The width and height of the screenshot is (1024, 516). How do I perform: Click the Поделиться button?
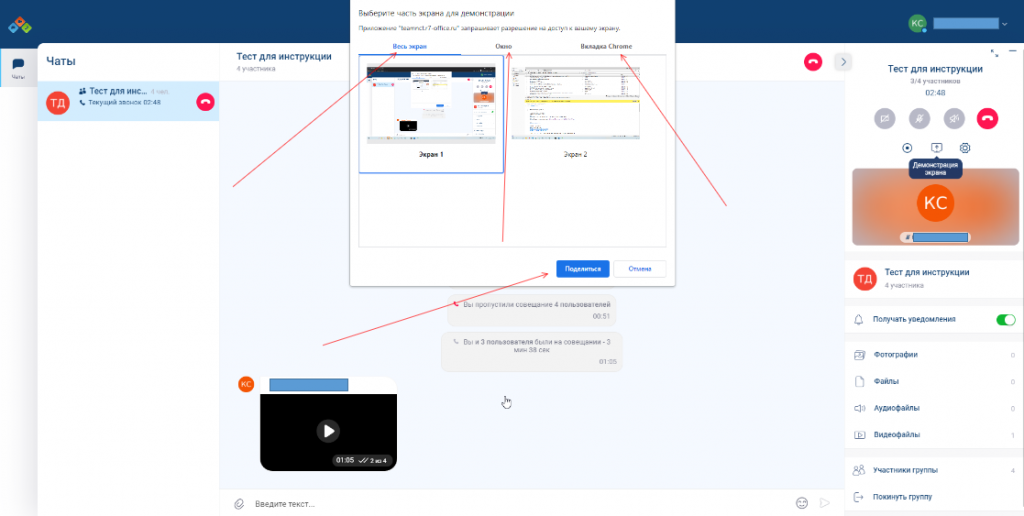(x=582, y=269)
